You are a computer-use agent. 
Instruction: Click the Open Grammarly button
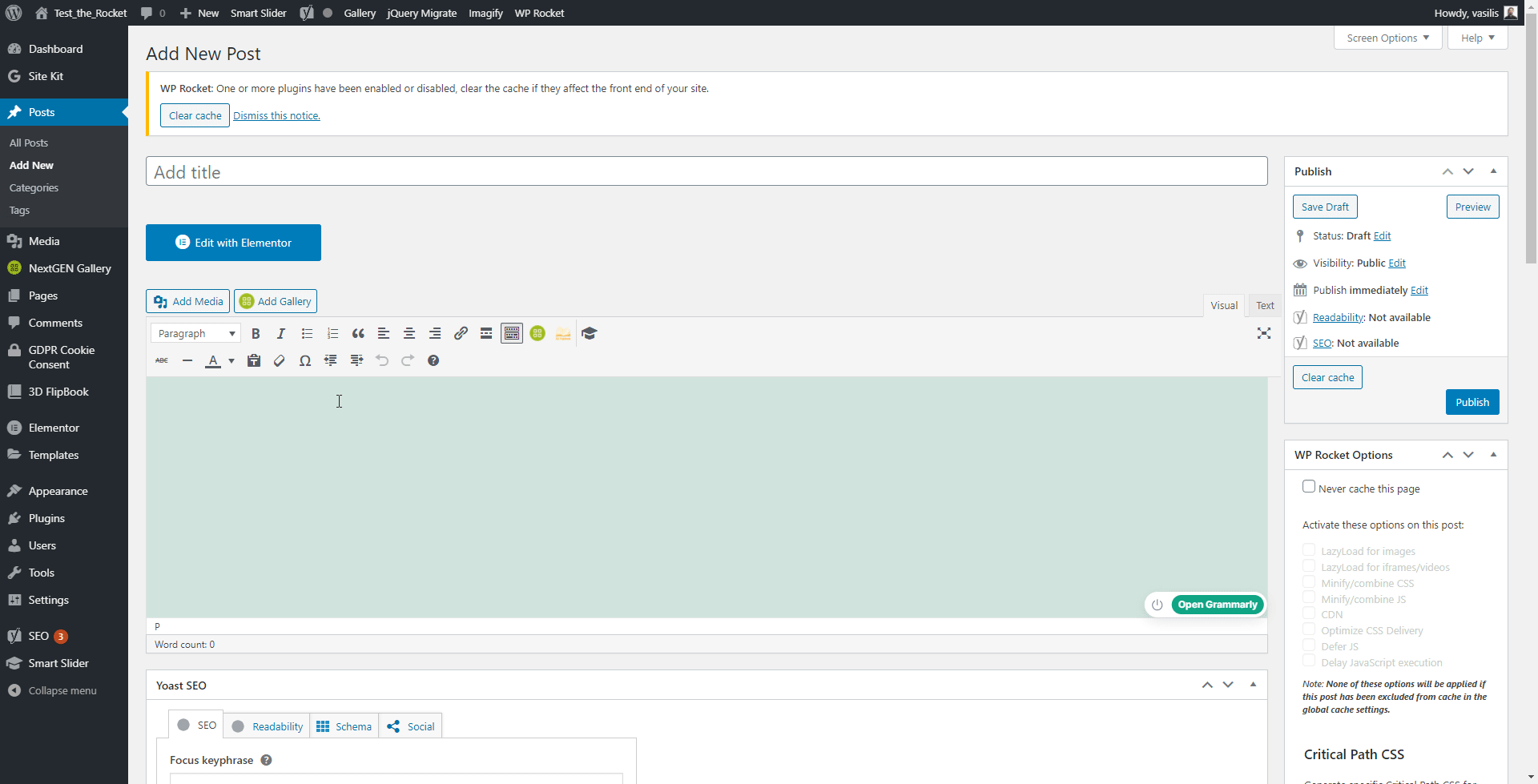[1218, 605]
